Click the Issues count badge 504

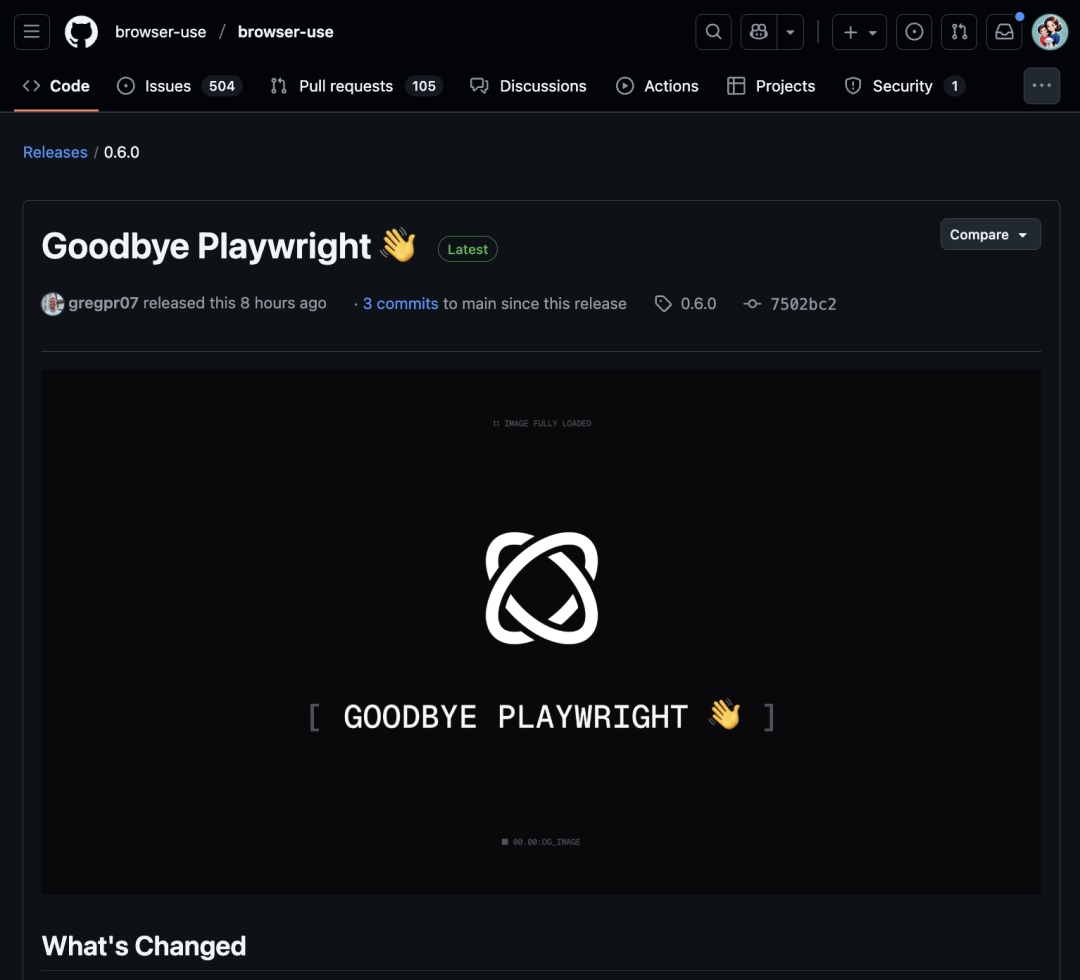coord(222,86)
